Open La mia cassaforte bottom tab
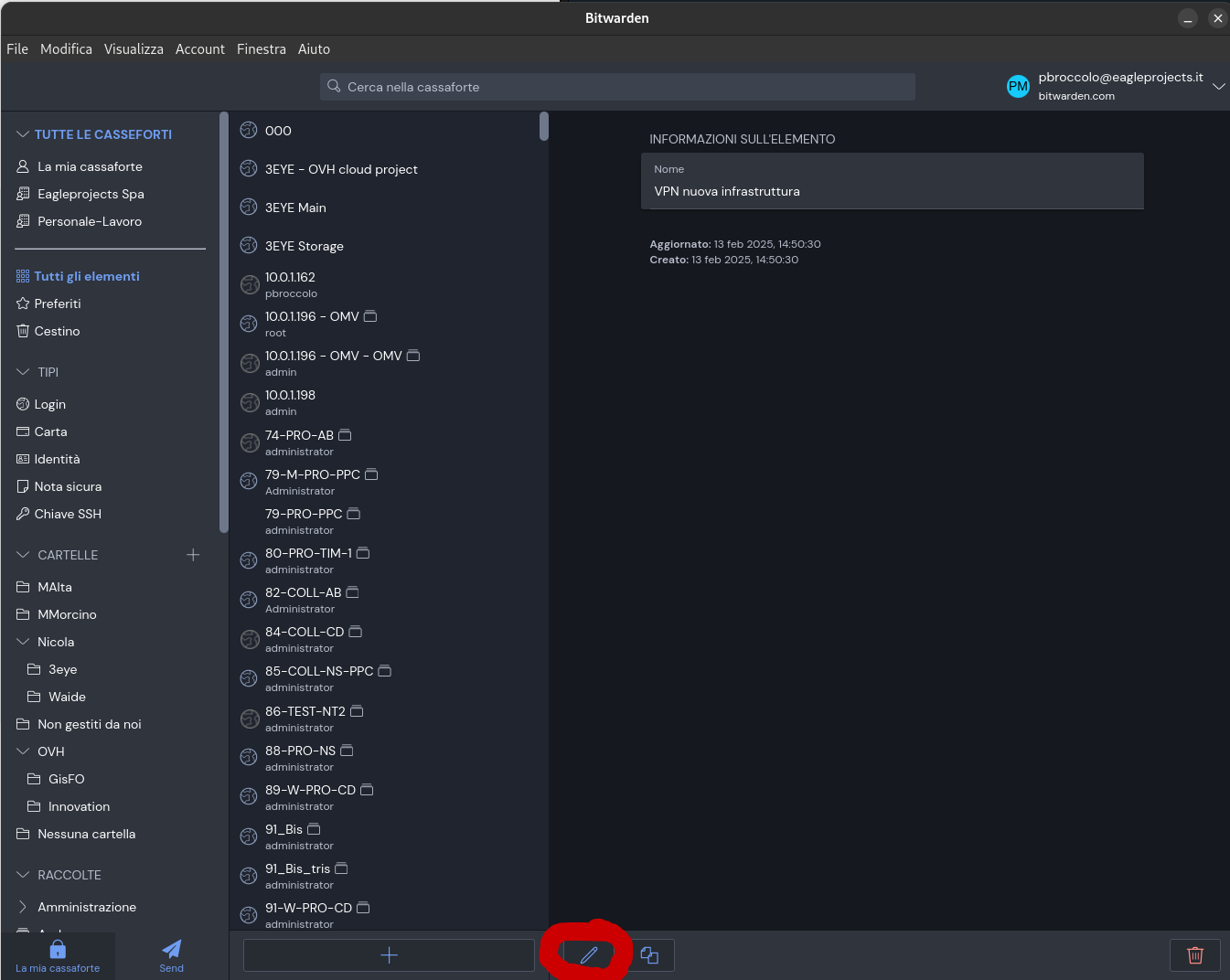The height and width of the screenshot is (980, 1230). 58,955
